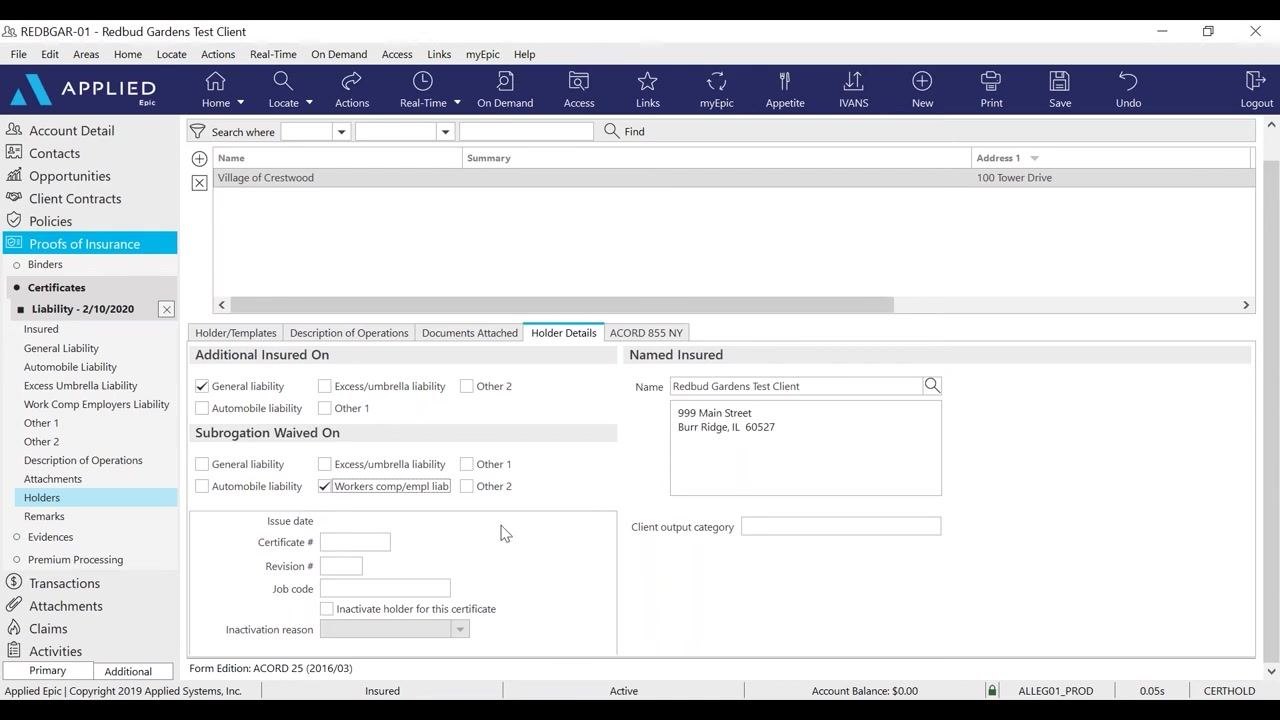
Task: Open the Actions toolbar icon
Action: coord(351,81)
